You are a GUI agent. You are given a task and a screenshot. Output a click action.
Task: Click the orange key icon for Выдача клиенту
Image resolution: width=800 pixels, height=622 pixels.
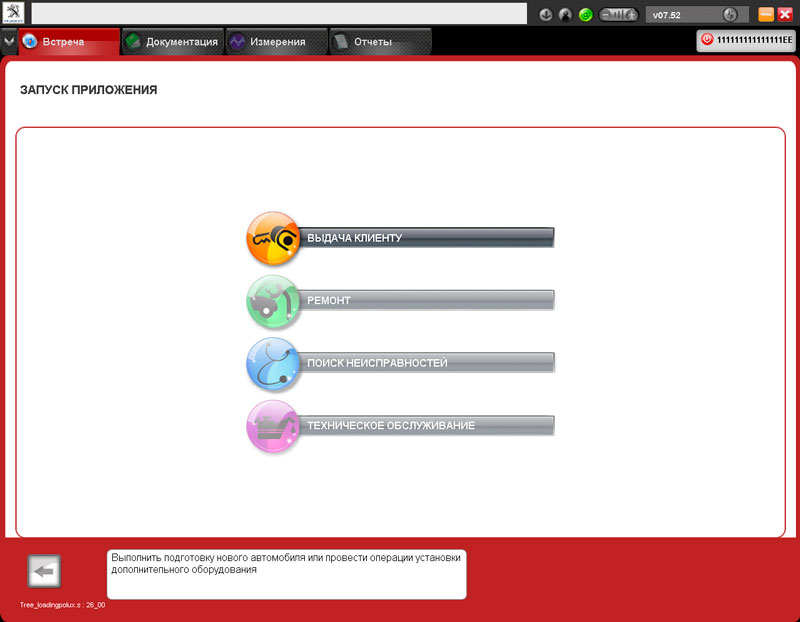[x=272, y=238]
